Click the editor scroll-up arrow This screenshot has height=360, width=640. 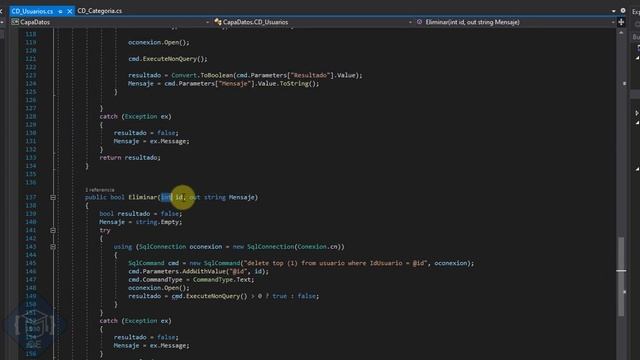click(621, 33)
